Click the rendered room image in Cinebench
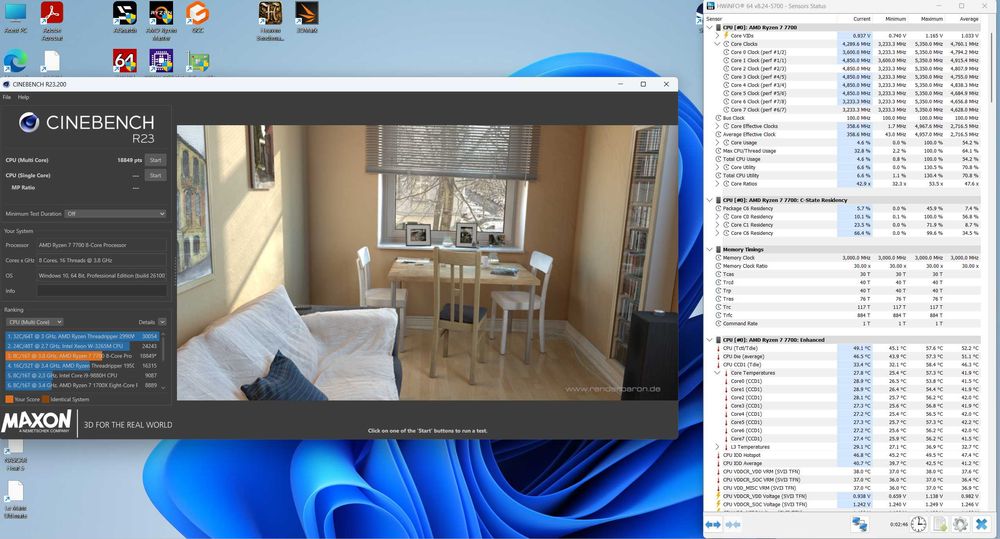Image resolution: width=1000 pixels, height=539 pixels. (x=427, y=263)
